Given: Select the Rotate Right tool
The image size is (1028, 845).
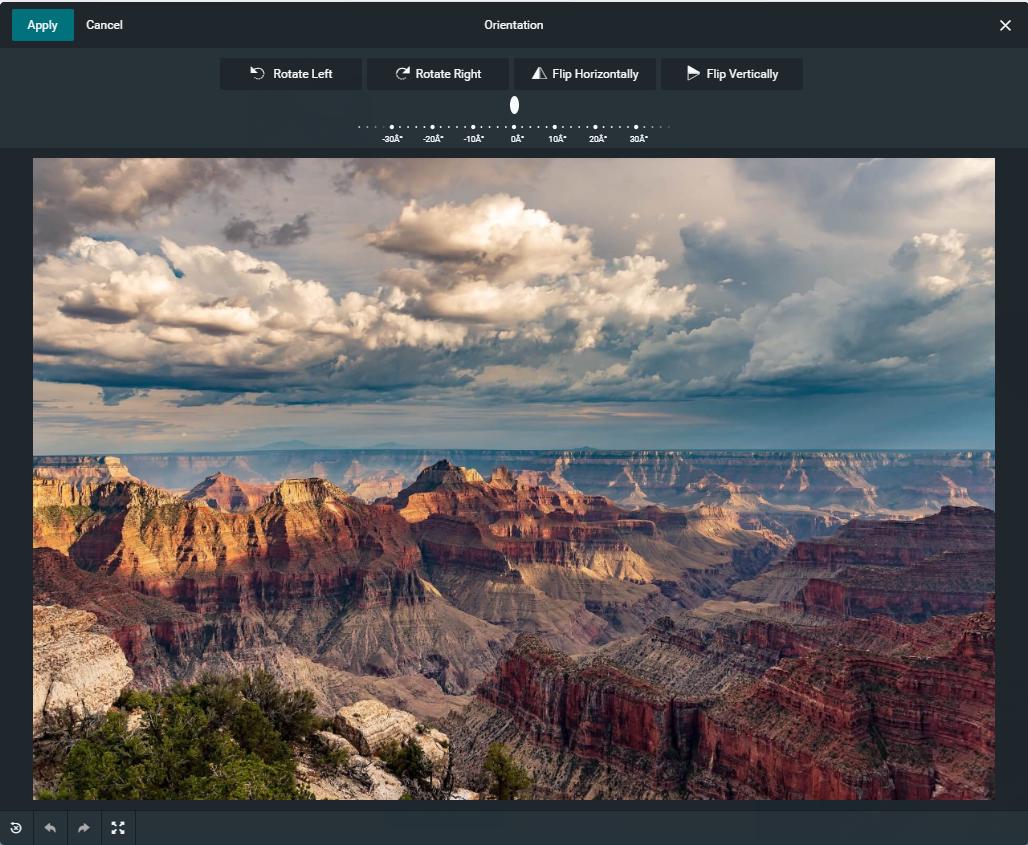Looking at the screenshot, I should (437, 73).
